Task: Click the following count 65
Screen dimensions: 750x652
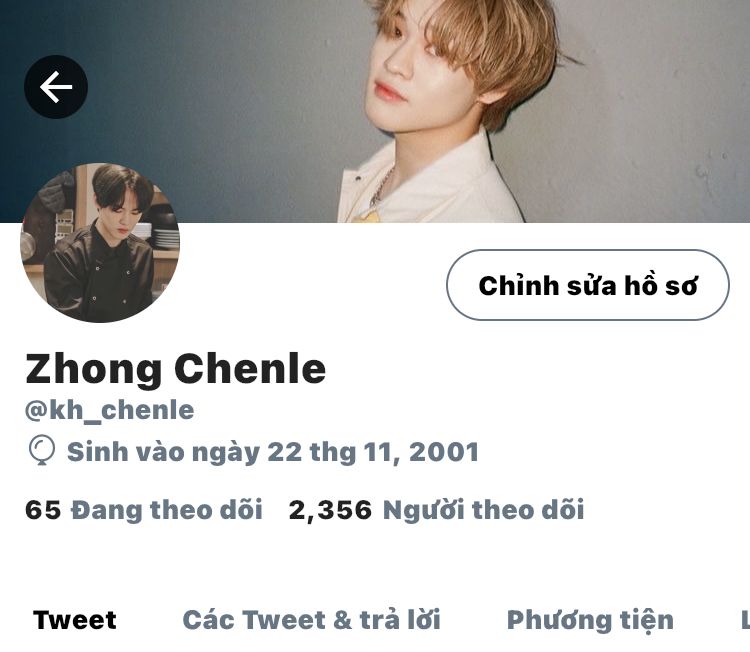Action: (x=43, y=510)
